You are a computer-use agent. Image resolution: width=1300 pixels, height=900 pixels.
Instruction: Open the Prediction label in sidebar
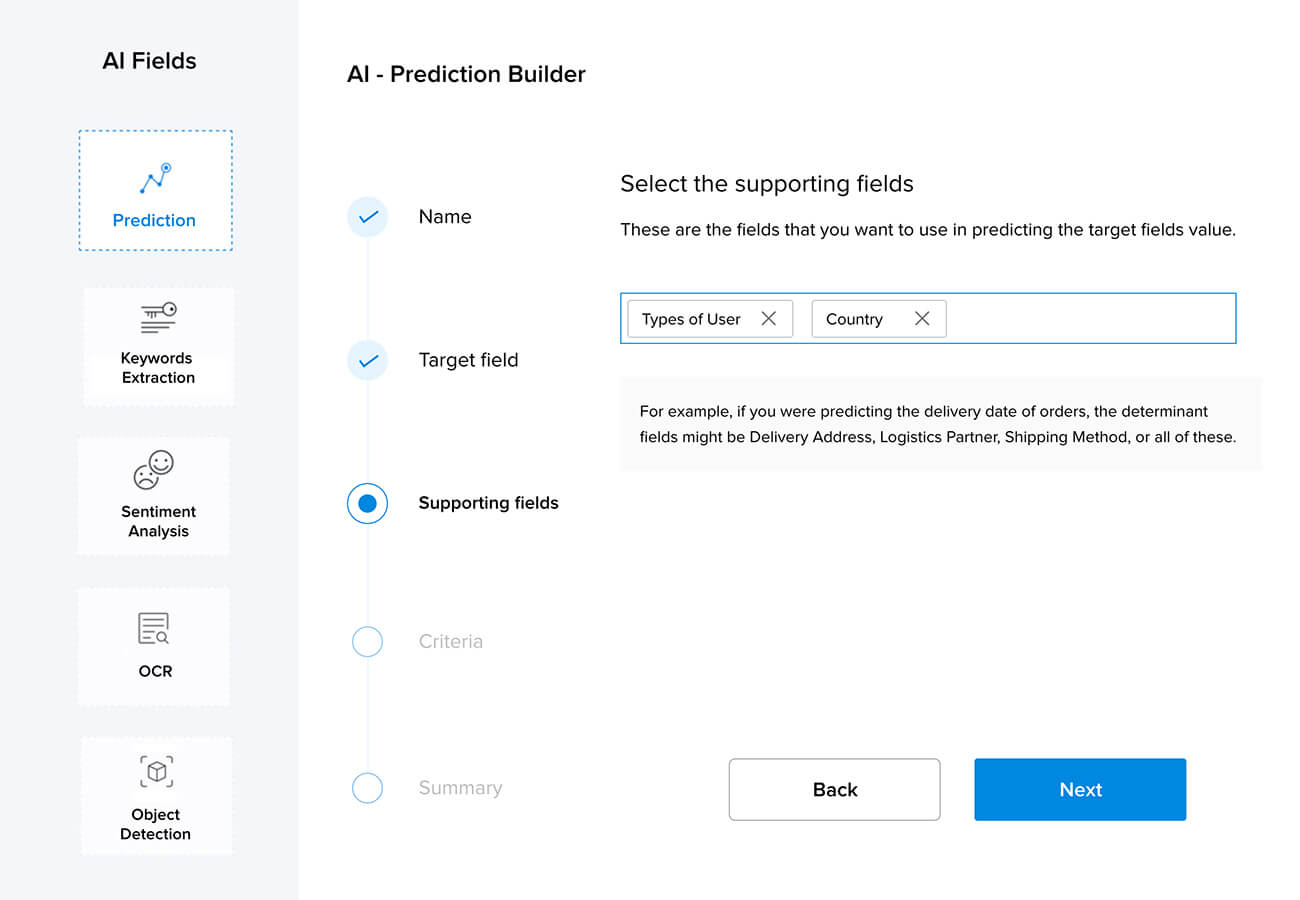pos(154,221)
